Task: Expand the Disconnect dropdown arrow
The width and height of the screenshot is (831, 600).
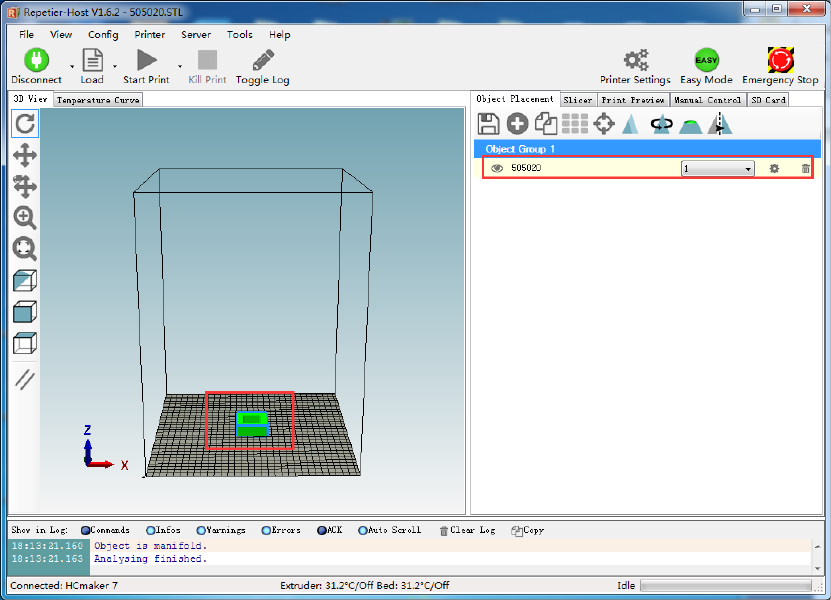Action: 72,67
